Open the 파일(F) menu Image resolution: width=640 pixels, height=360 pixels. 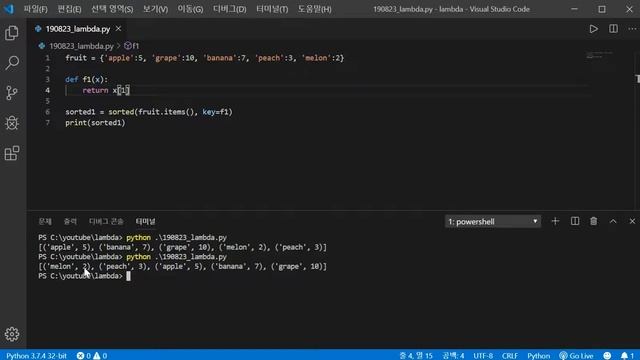(36, 9)
